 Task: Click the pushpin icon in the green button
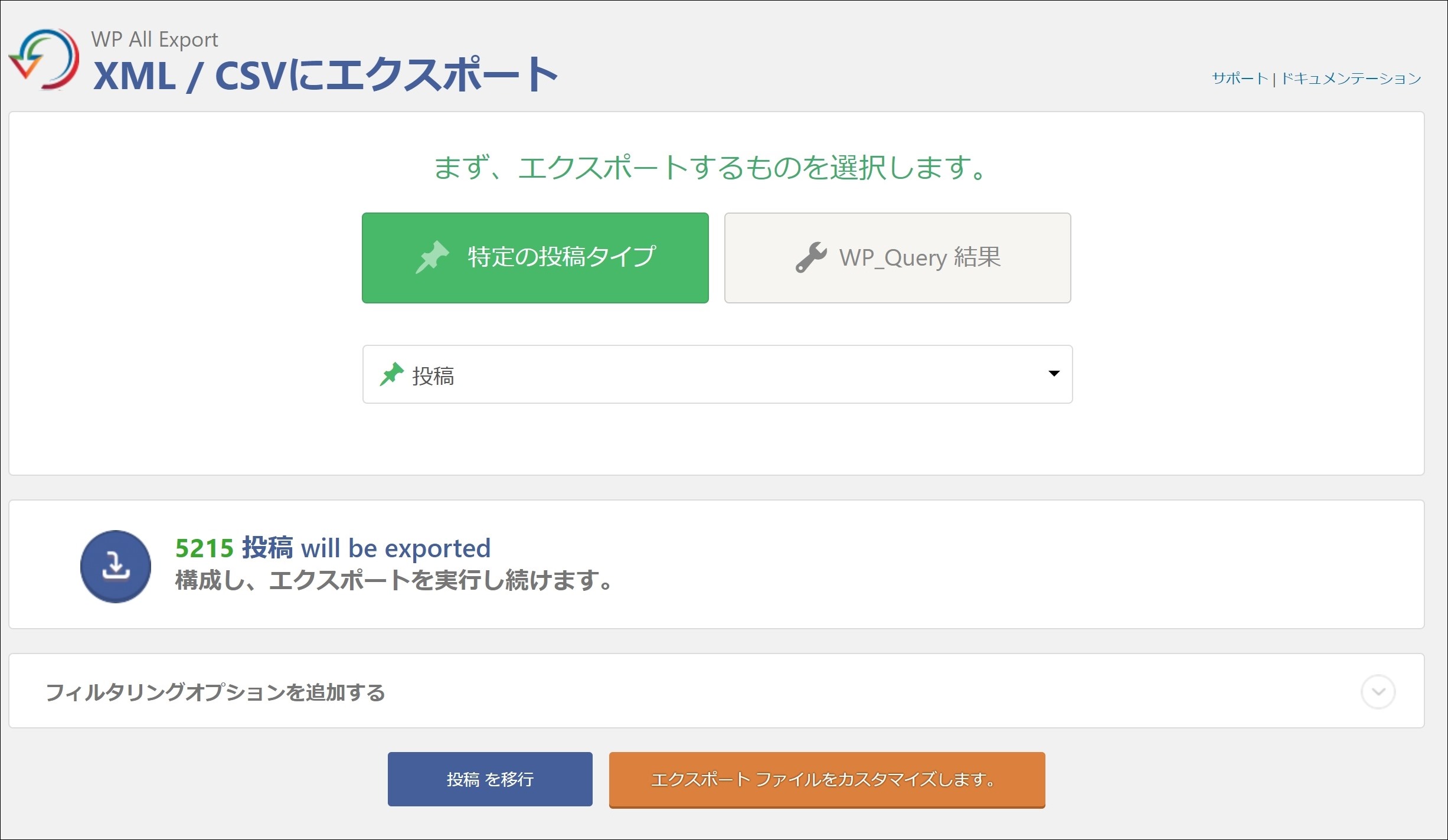tap(432, 257)
